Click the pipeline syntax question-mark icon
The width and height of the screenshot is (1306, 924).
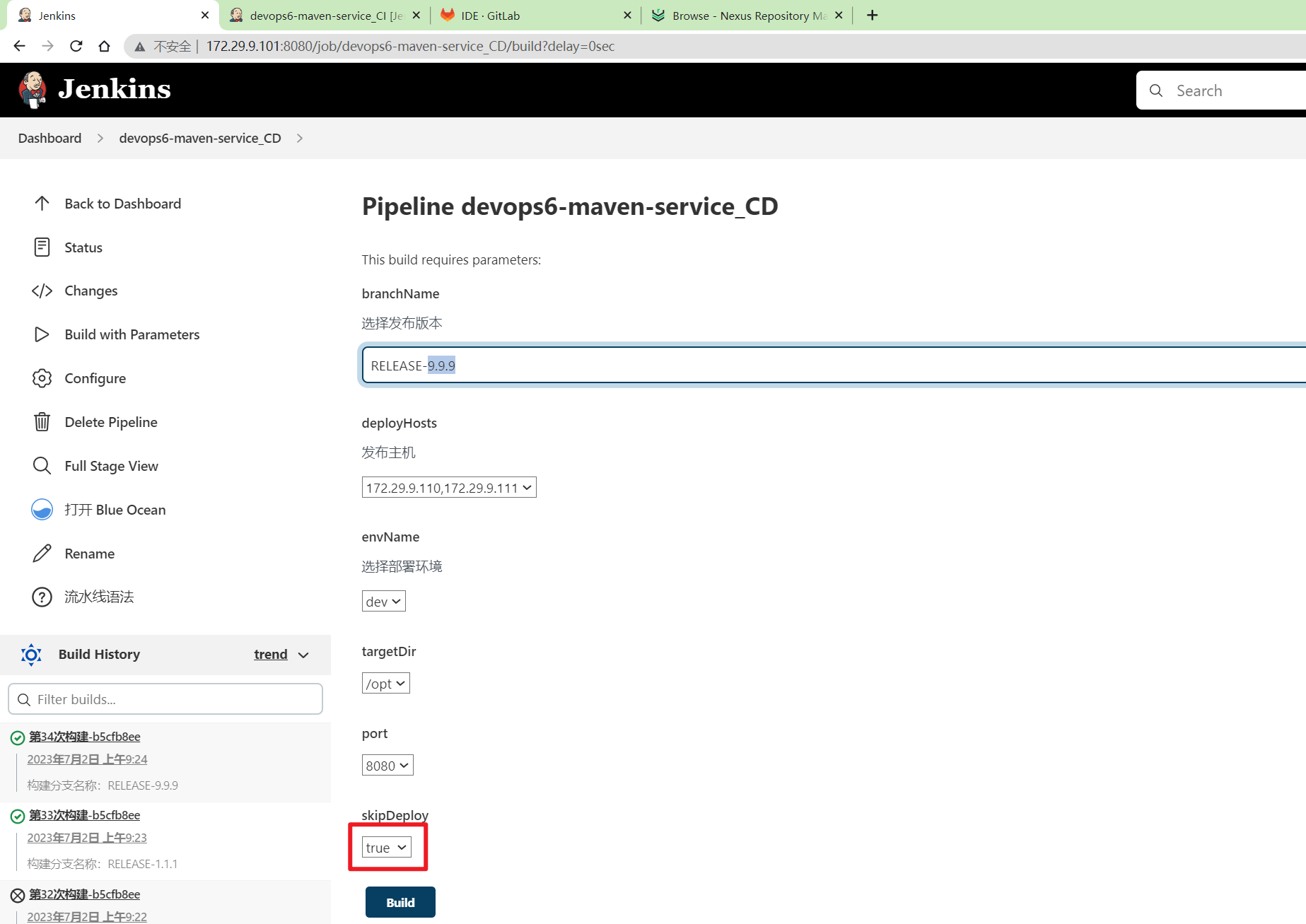[x=42, y=597]
